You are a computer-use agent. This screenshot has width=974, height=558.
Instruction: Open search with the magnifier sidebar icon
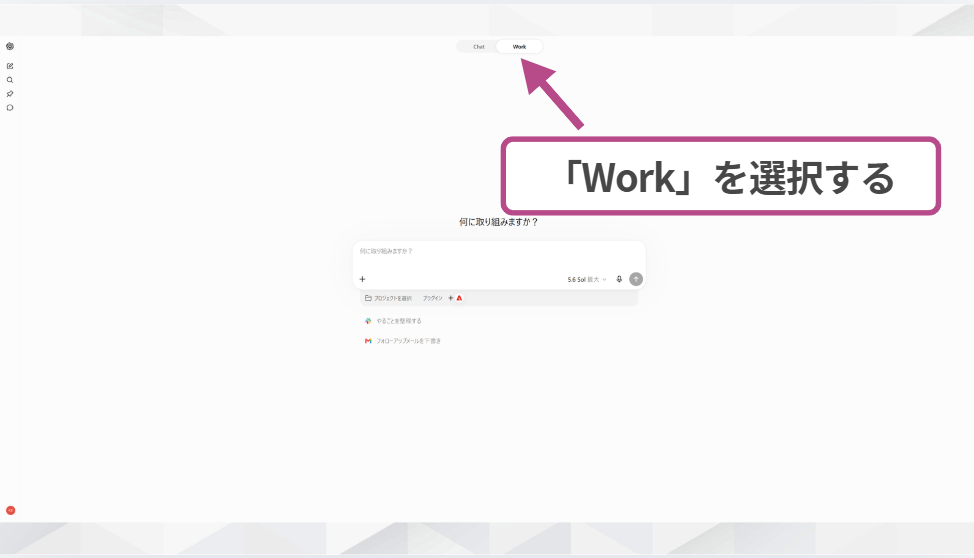pos(10,80)
